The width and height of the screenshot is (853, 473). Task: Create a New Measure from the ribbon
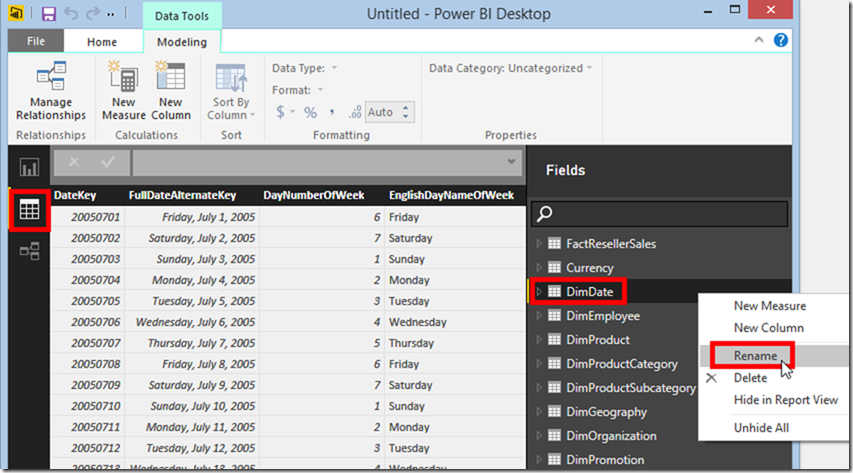point(123,91)
